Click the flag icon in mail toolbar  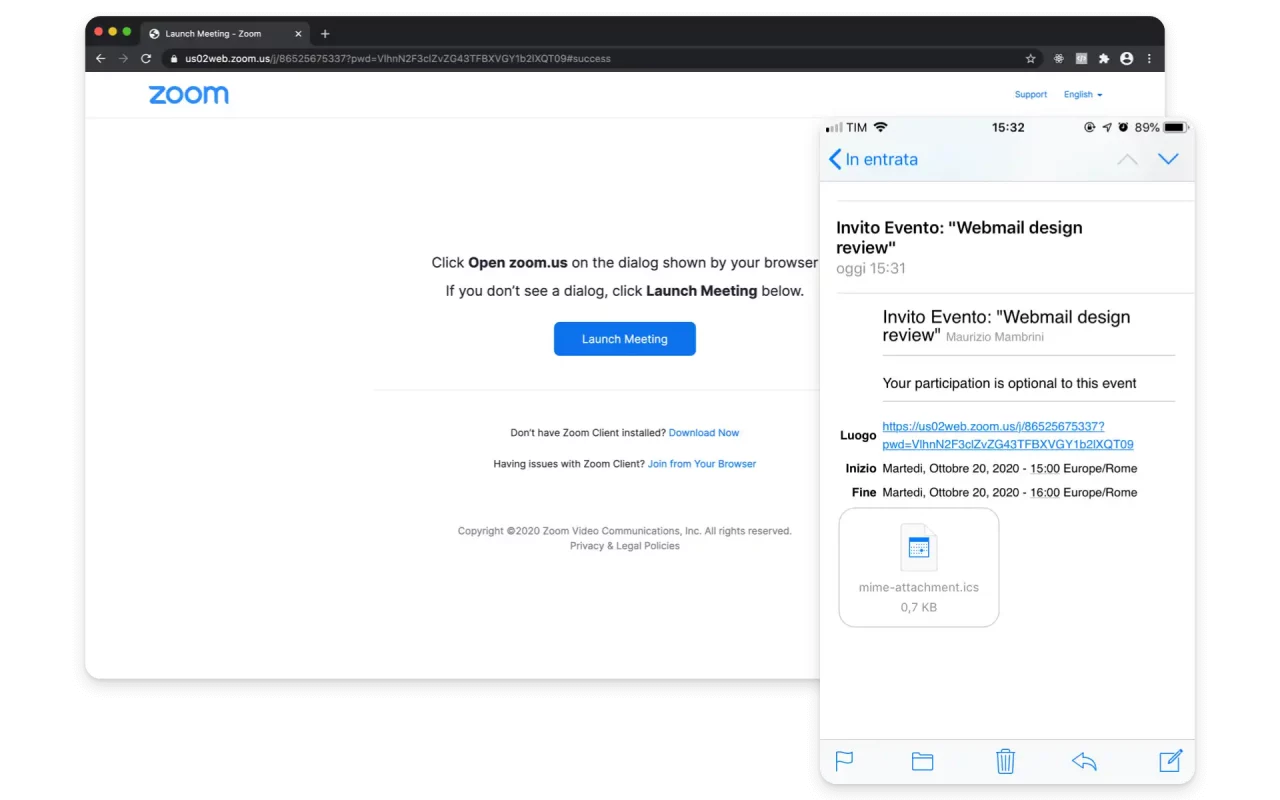[x=844, y=761]
